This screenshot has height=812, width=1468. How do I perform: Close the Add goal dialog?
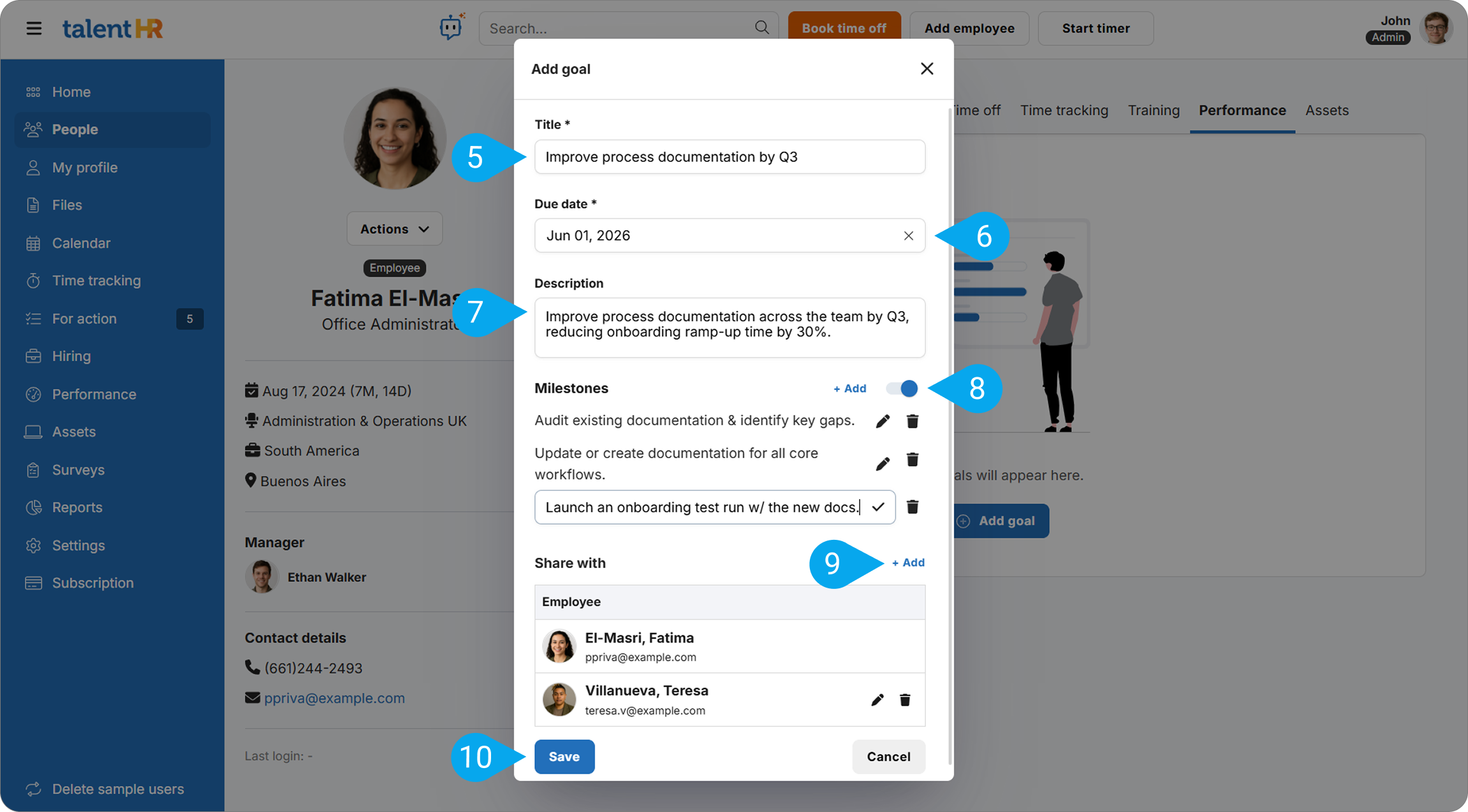point(927,69)
